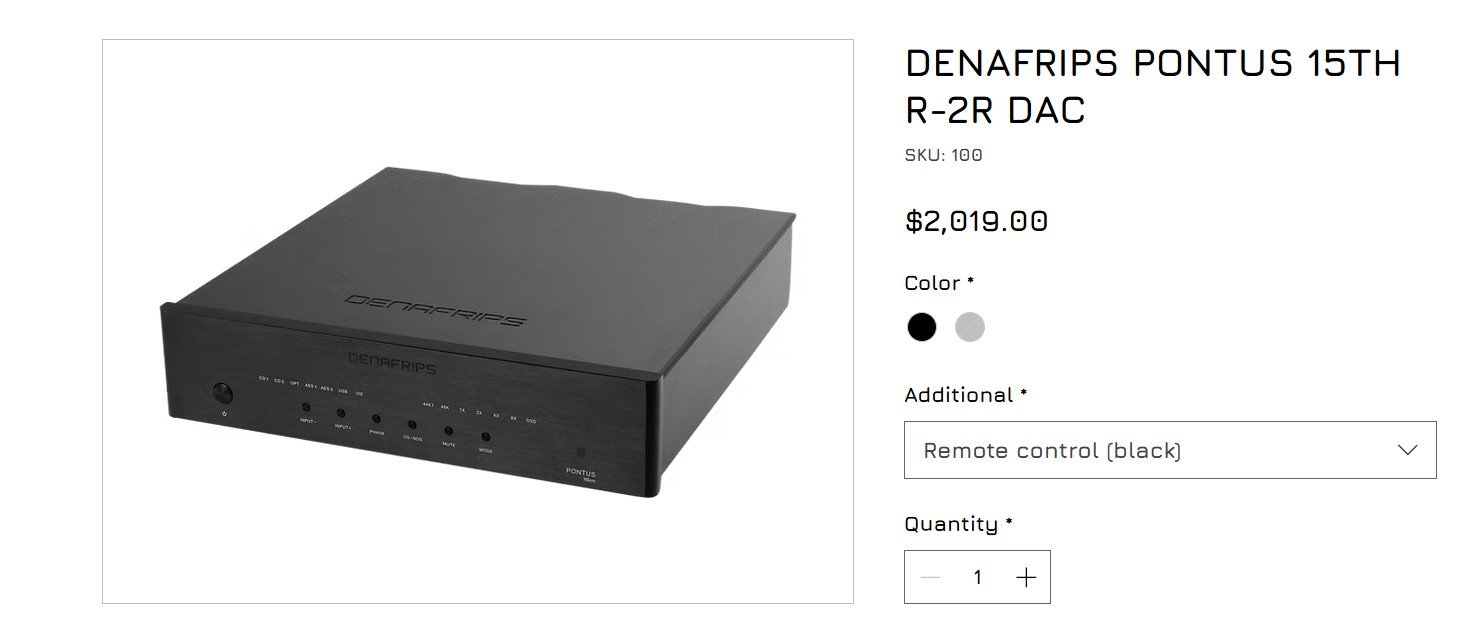Click the quantity value field

[977, 577]
